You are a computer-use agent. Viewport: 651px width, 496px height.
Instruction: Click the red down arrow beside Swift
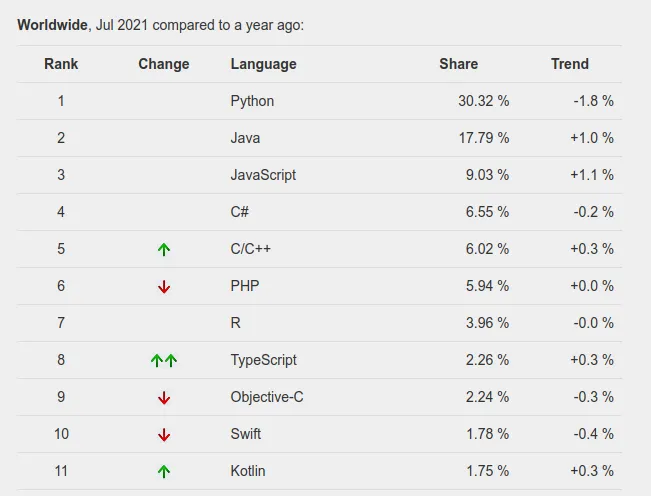click(x=164, y=434)
